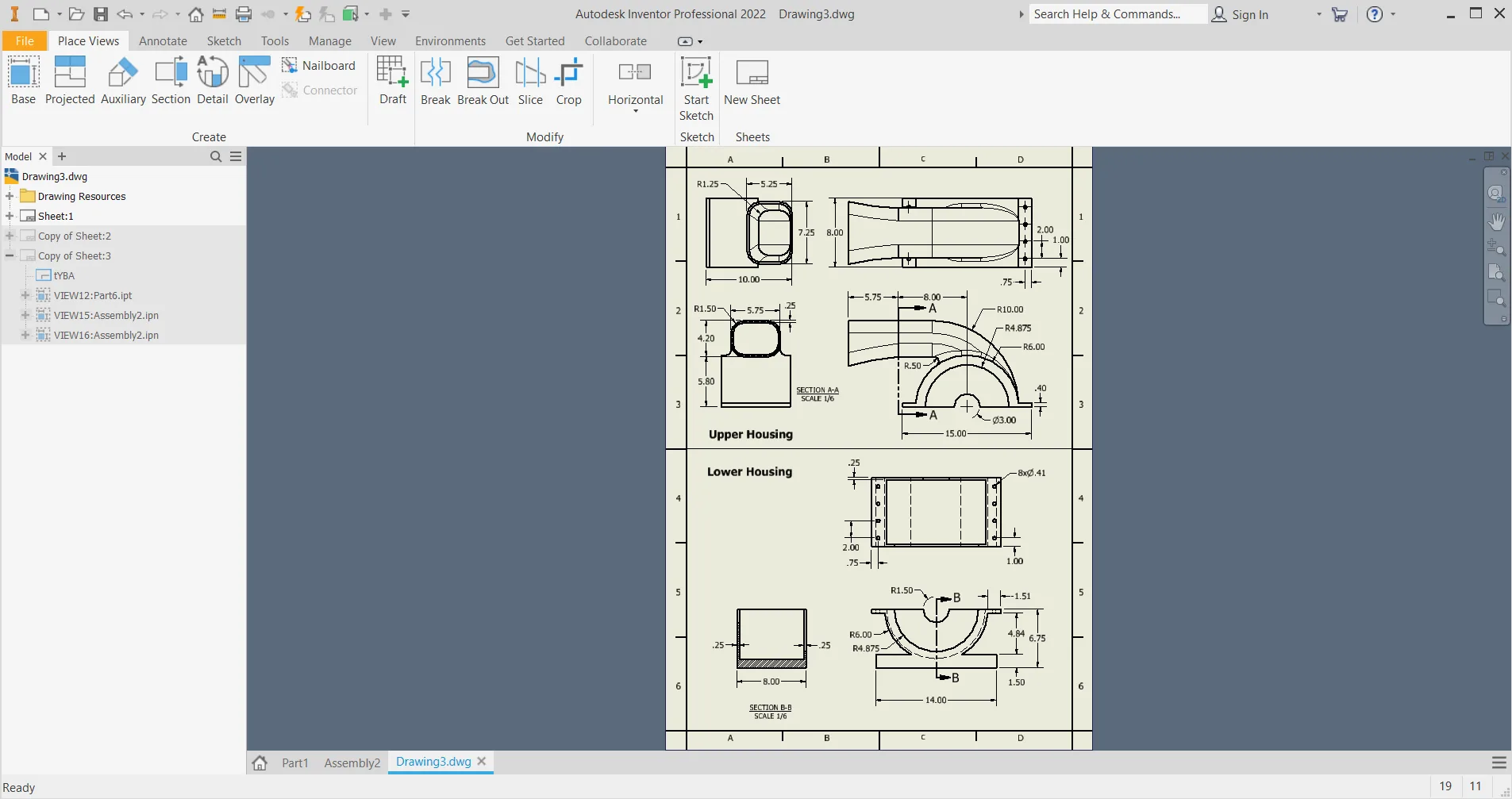The height and width of the screenshot is (799, 1512).
Task: Open the Horizontal dropdown arrow
Action: (635, 111)
